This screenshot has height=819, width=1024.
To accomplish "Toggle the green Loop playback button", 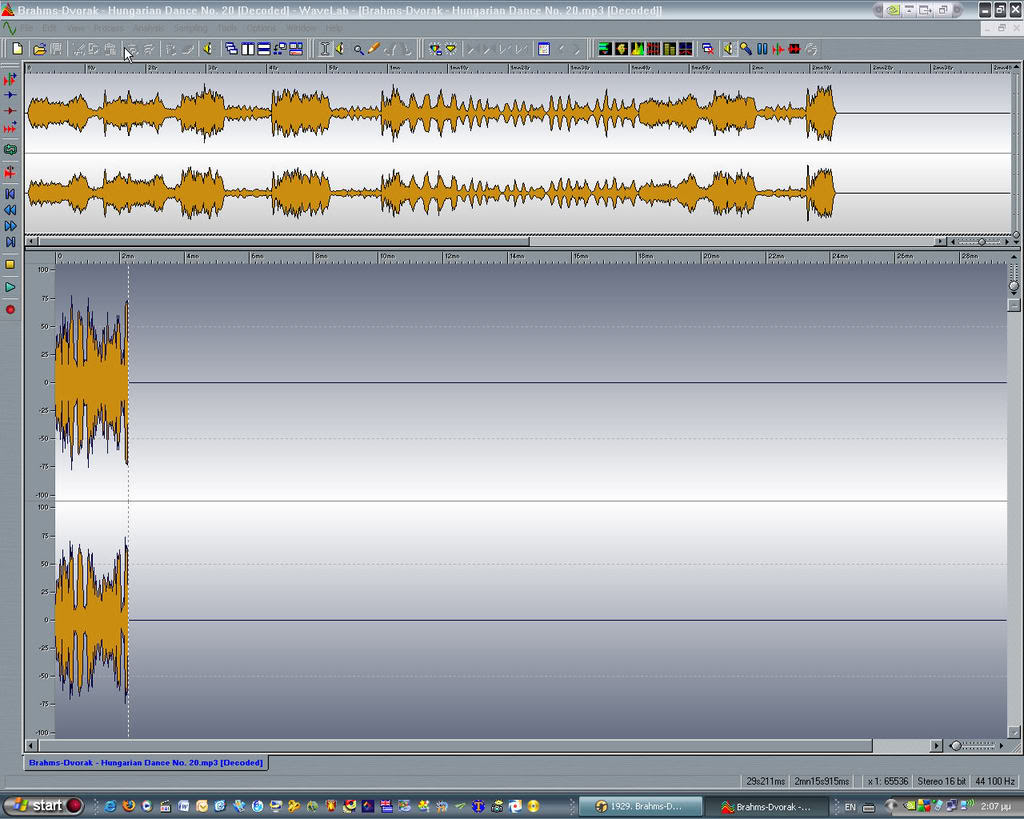I will (x=10, y=149).
